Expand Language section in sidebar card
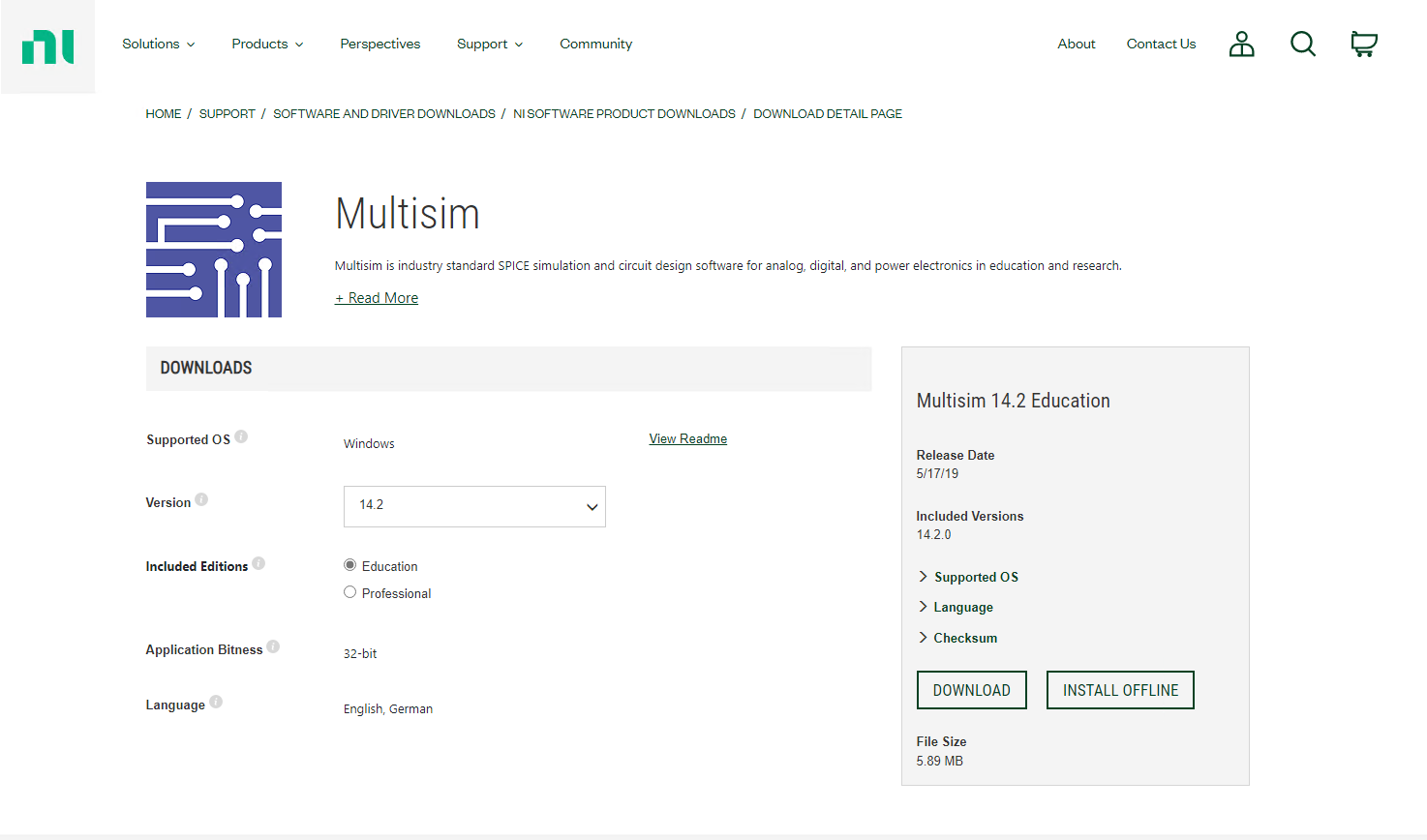The width and height of the screenshot is (1427, 840). 956,607
